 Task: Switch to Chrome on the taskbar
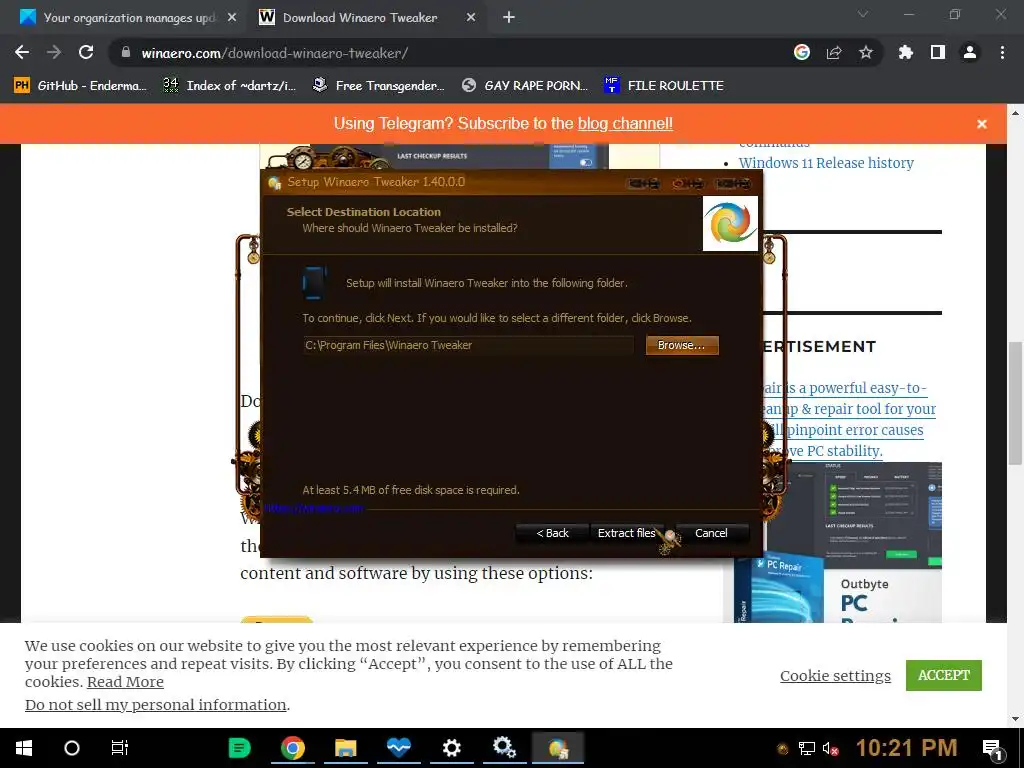click(x=293, y=748)
